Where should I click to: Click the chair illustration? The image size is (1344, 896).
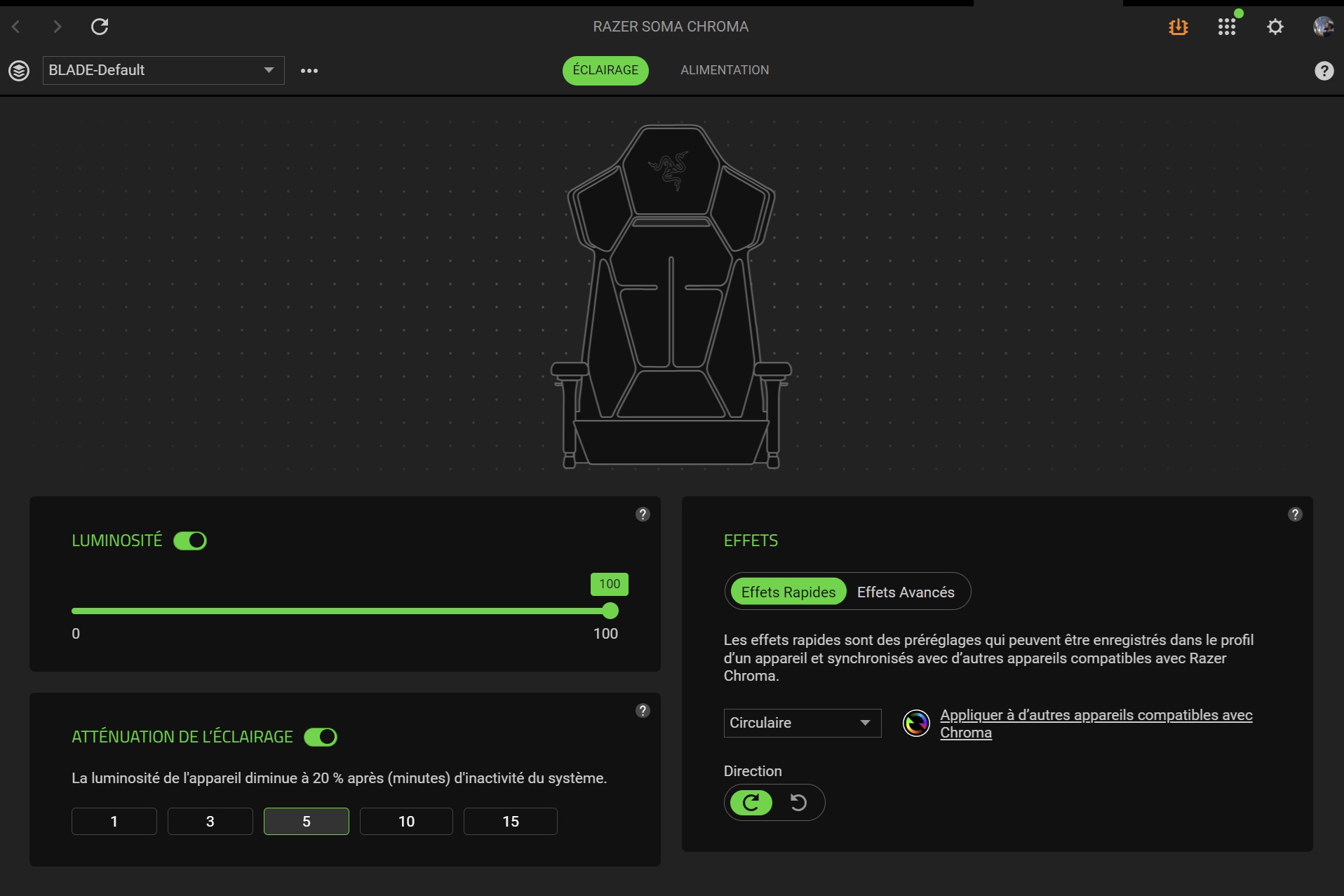pos(671,297)
